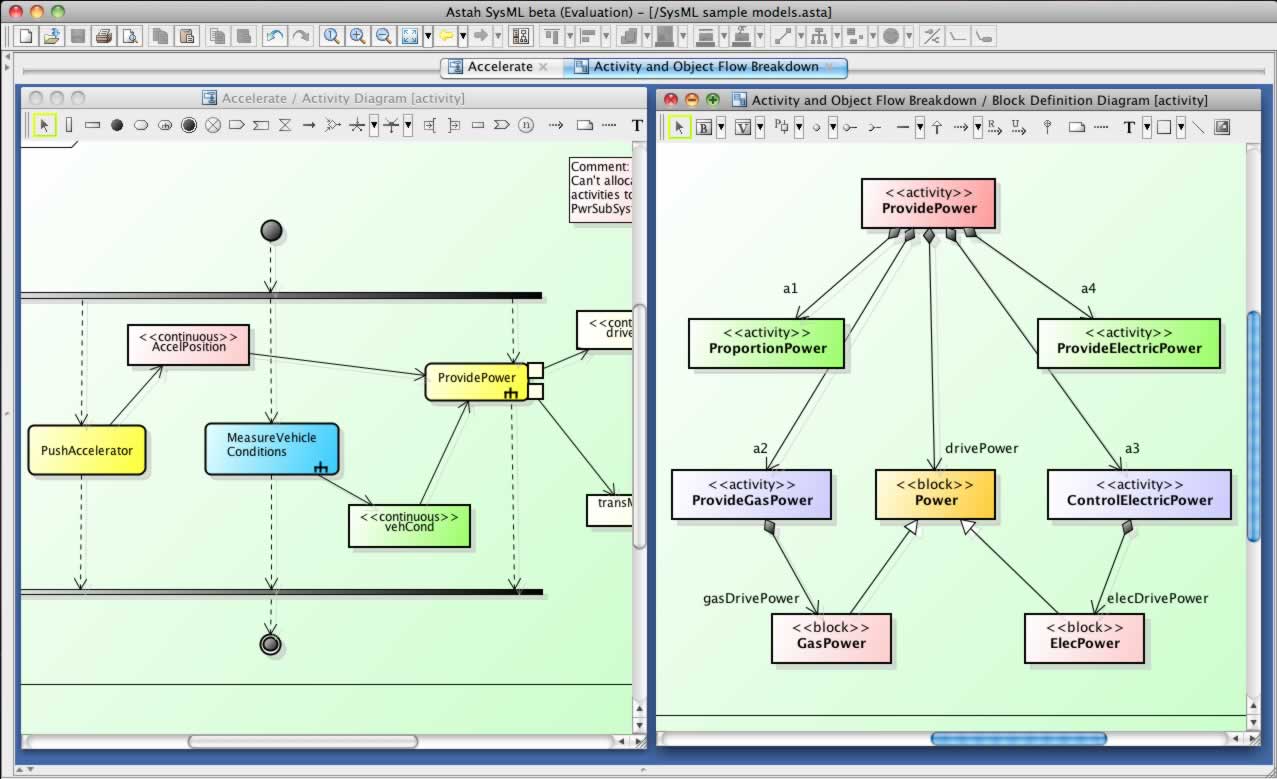Image resolution: width=1277 pixels, height=779 pixels.
Task: Click the horizontal scrollbar of Accelerate diagram
Action: click(303, 741)
